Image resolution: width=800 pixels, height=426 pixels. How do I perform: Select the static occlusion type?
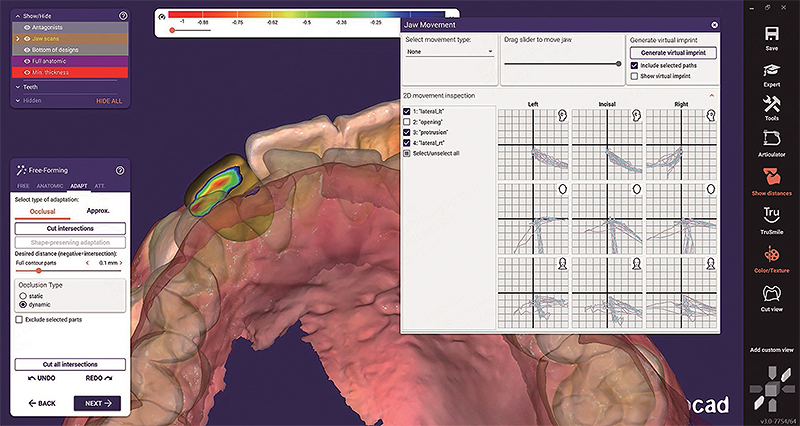(x=23, y=296)
